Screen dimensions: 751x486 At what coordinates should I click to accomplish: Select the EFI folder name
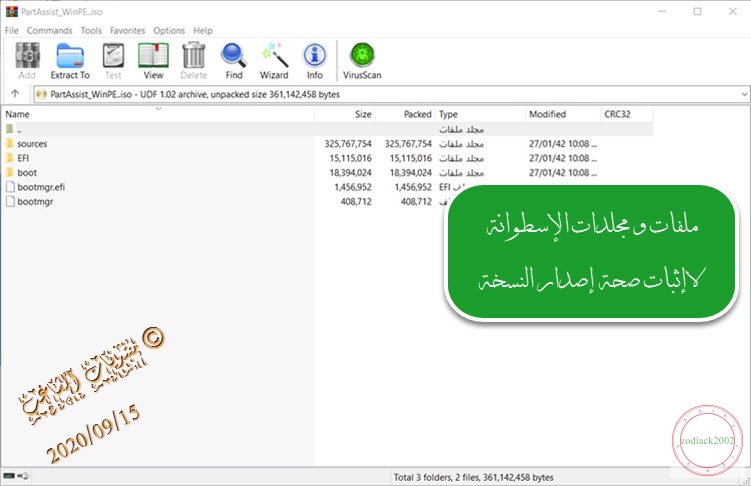point(23,158)
